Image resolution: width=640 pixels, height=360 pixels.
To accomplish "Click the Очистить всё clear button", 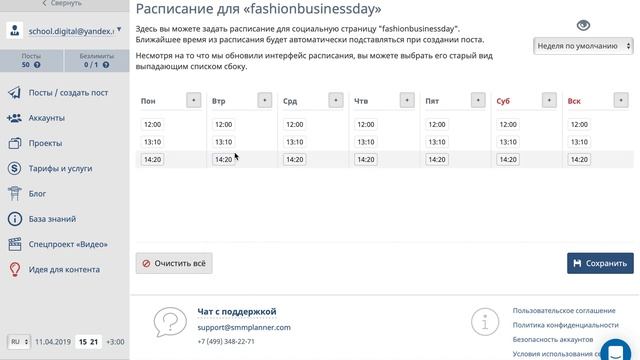I will coord(174,263).
